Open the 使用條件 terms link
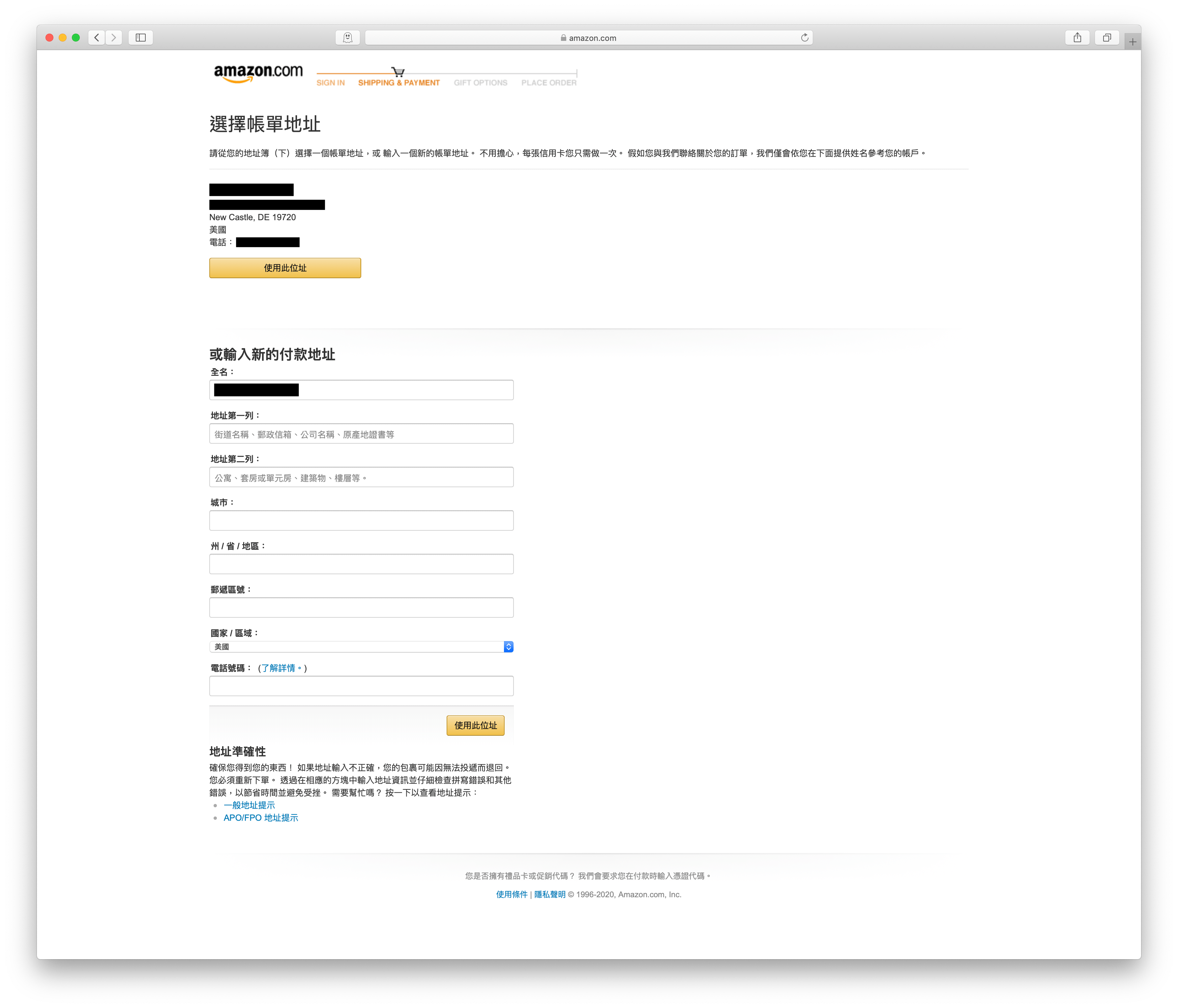 tap(512, 894)
